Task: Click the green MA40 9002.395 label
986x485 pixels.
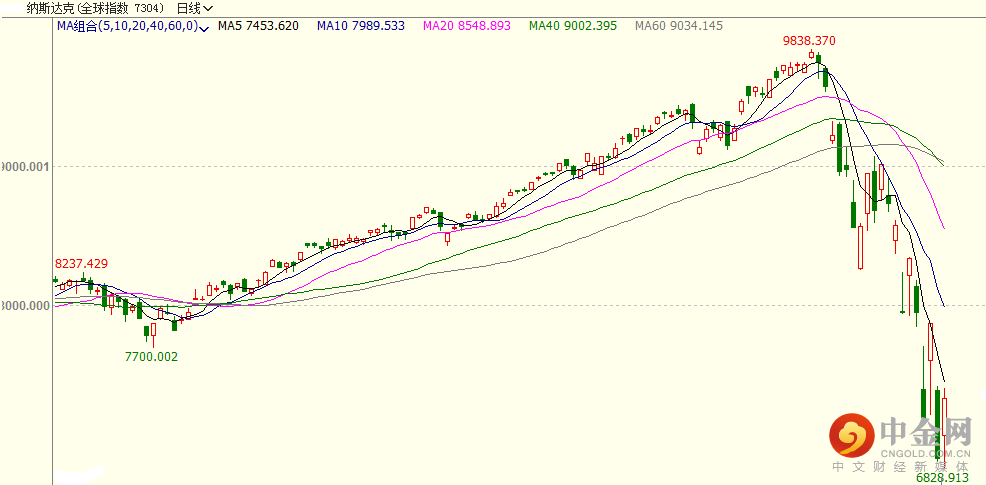Action: [x=588, y=26]
